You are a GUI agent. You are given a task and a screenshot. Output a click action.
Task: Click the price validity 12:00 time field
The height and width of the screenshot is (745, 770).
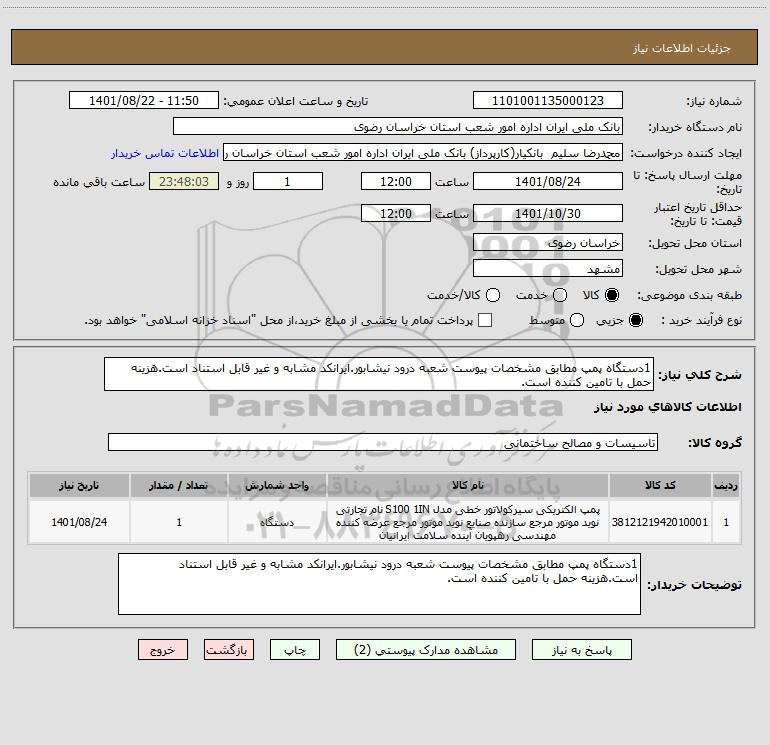(396, 213)
